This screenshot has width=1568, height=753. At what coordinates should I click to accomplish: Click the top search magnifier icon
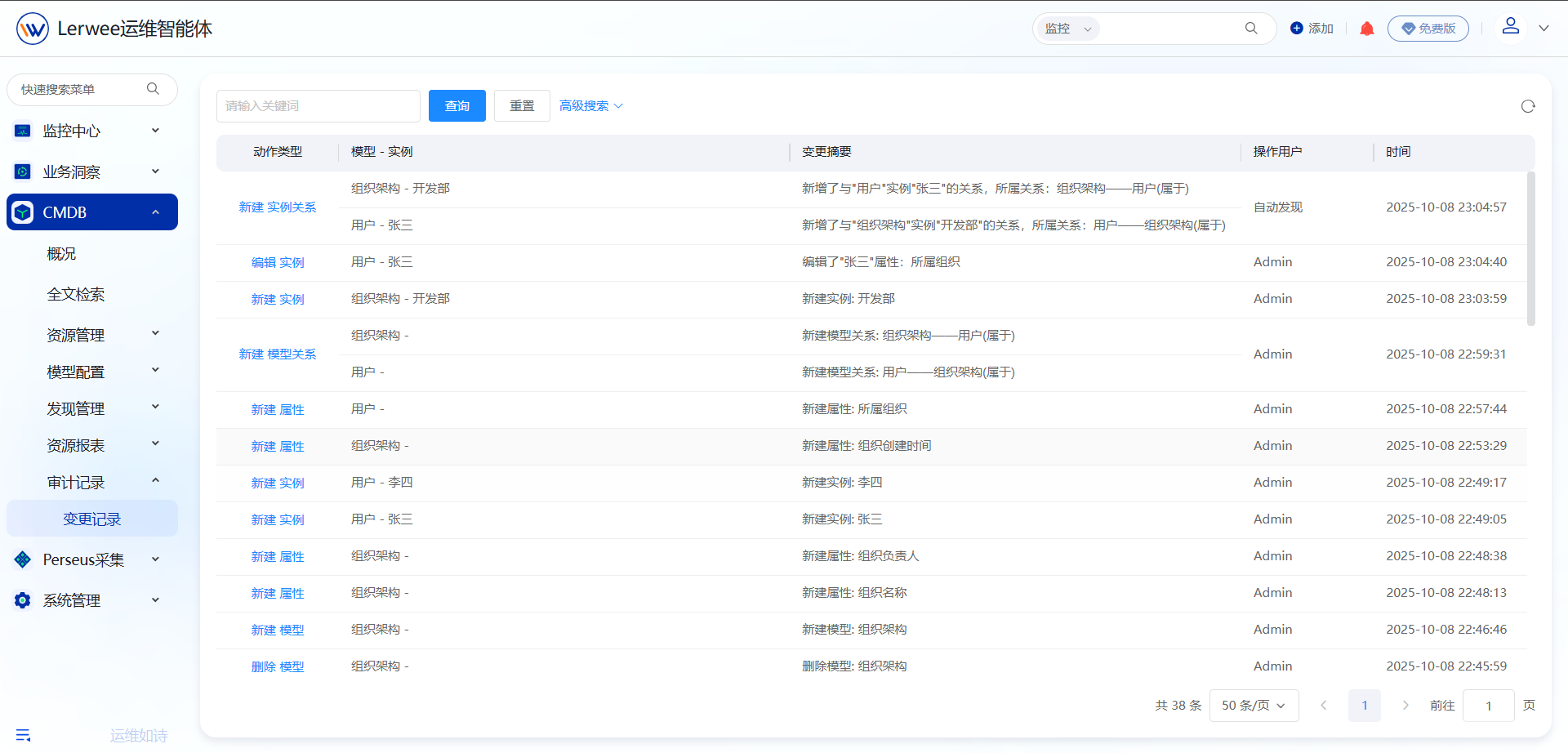pos(1251,29)
